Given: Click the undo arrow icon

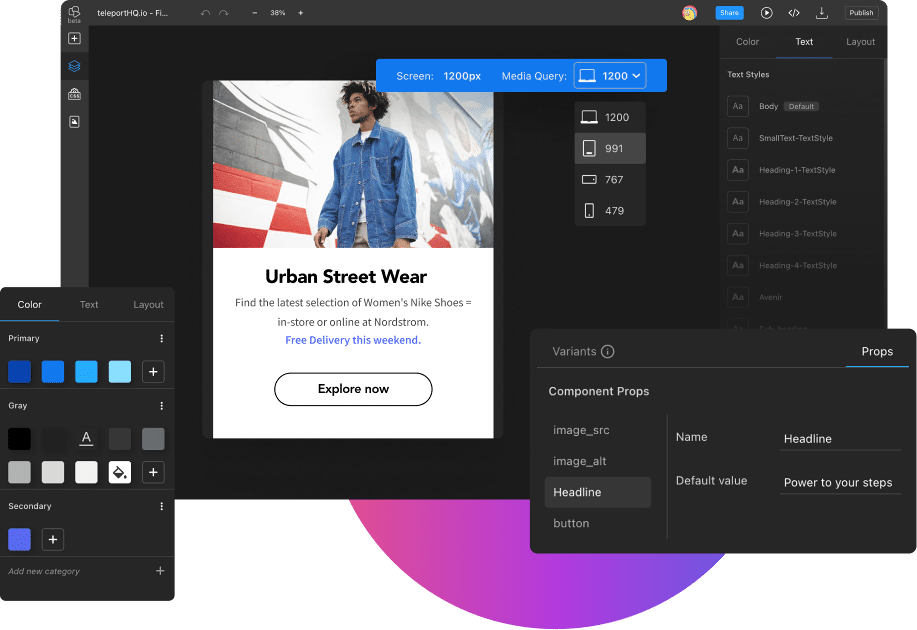Looking at the screenshot, I should (x=207, y=13).
